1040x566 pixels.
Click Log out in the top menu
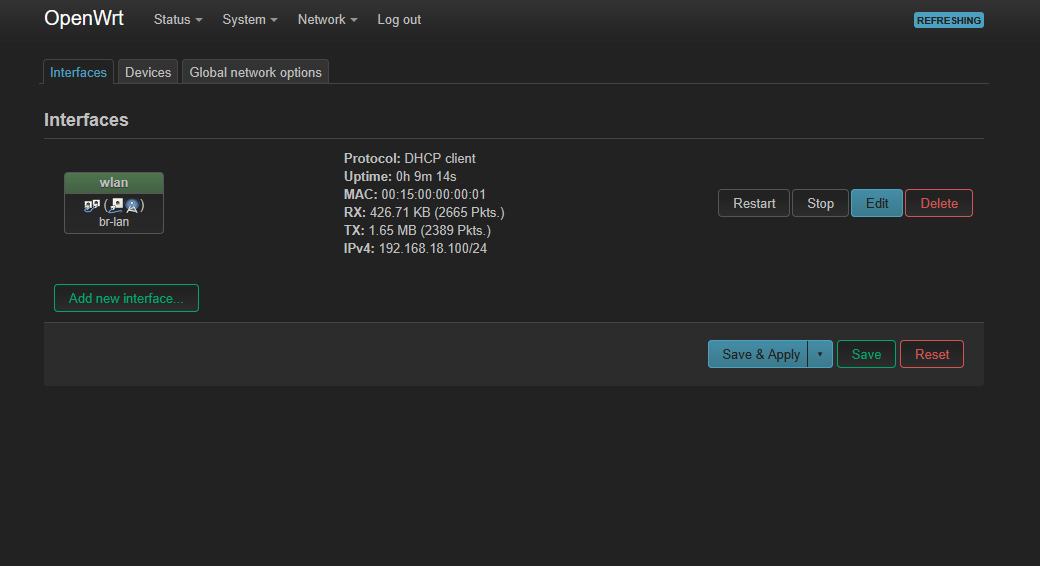point(399,20)
